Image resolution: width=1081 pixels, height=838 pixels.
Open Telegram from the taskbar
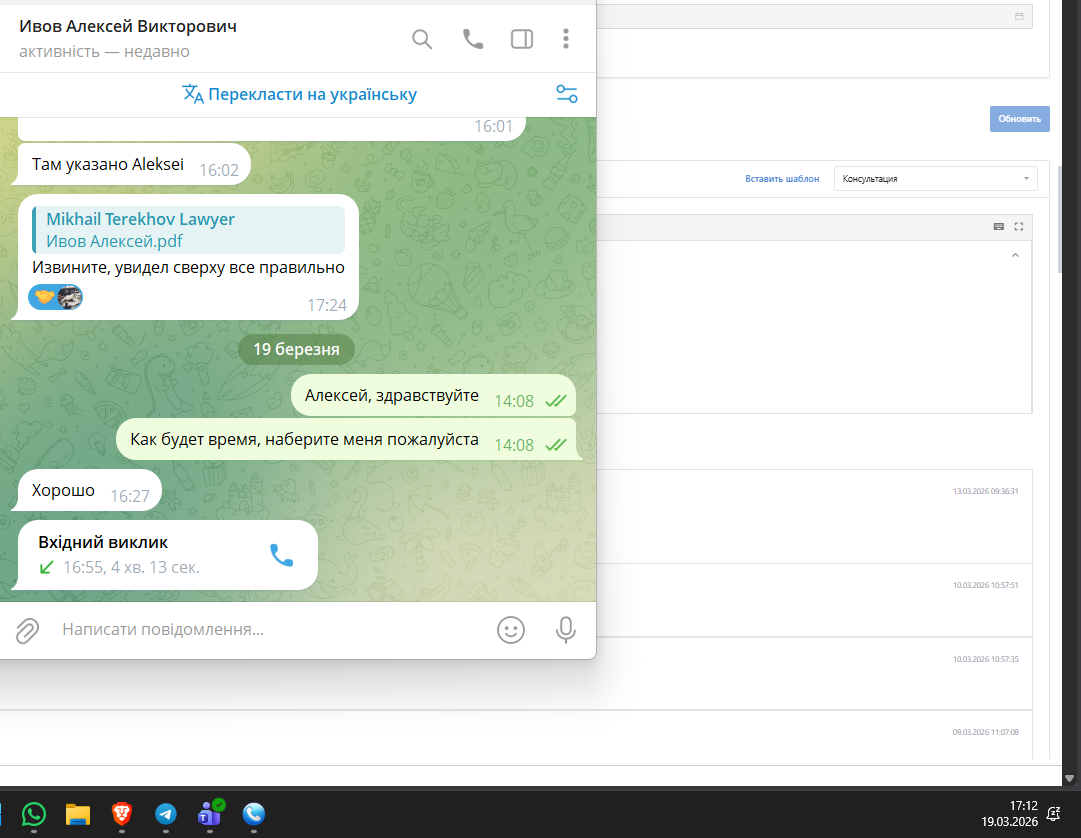point(165,815)
